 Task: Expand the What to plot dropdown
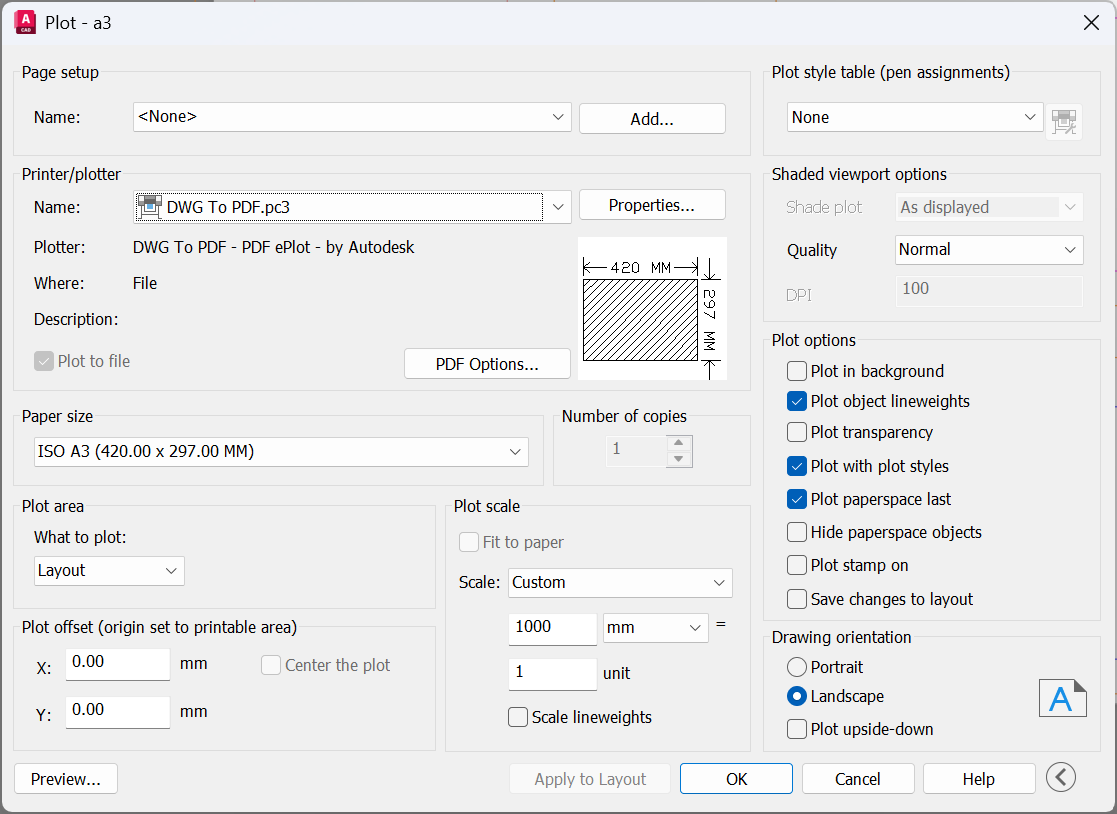[x=109, y=571]
